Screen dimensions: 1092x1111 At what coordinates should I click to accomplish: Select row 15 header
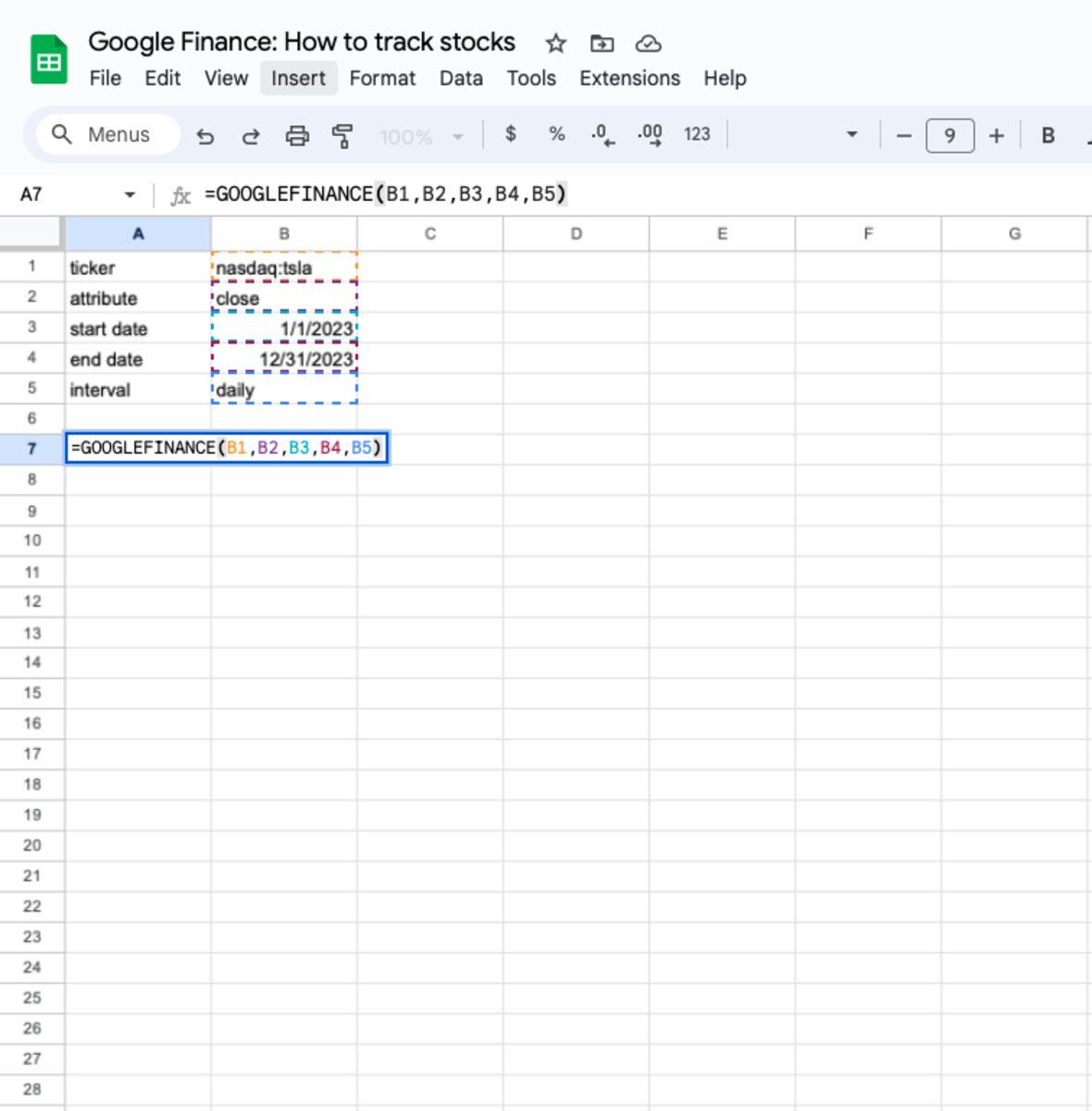pyautogui.click(x=31, y=693)
